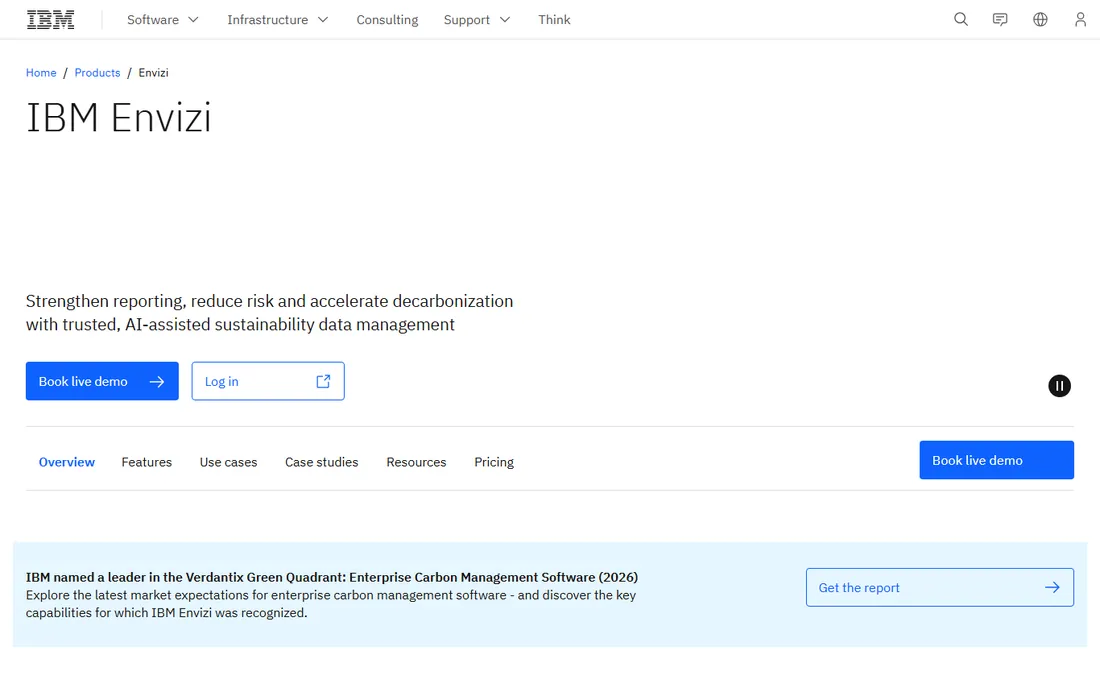Click the Verdantix Green Quadrant headline text
The width and height of the screenshot is (1100, 688).
pyautogui.click(x=332, y=577)
